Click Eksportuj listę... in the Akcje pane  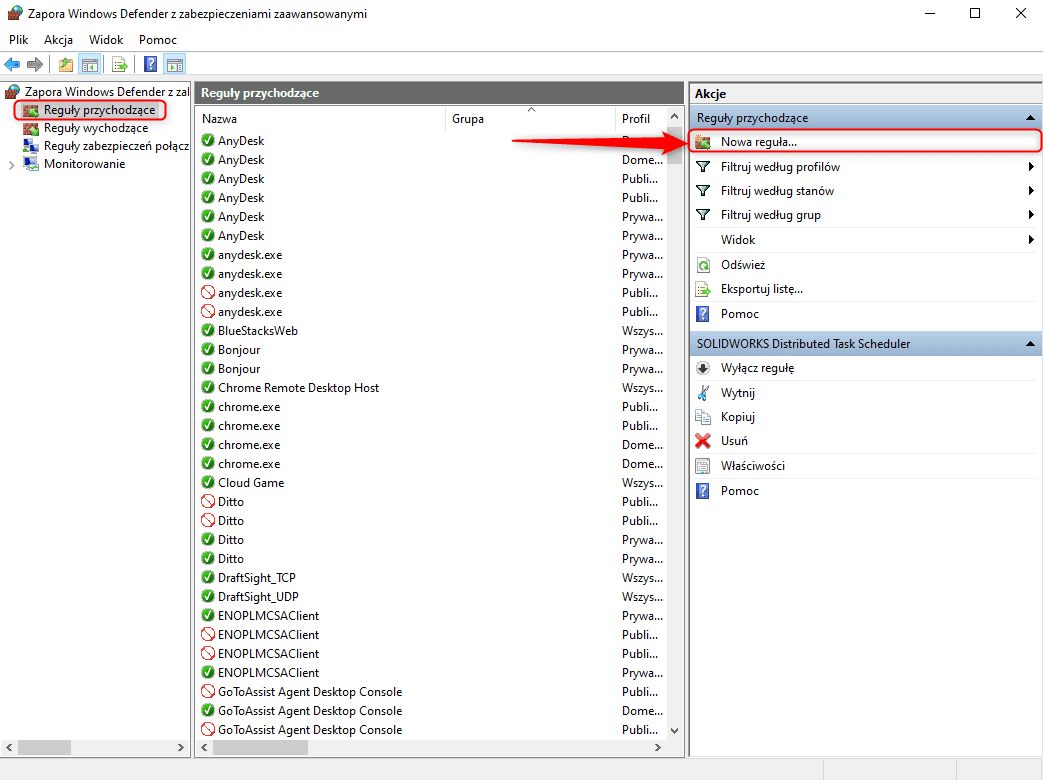865,289
